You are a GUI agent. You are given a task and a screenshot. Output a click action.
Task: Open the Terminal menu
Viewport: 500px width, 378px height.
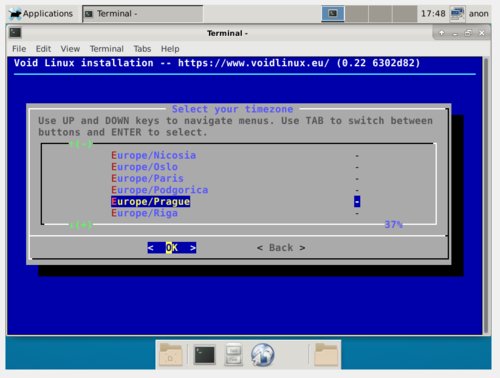pos(107,49)
